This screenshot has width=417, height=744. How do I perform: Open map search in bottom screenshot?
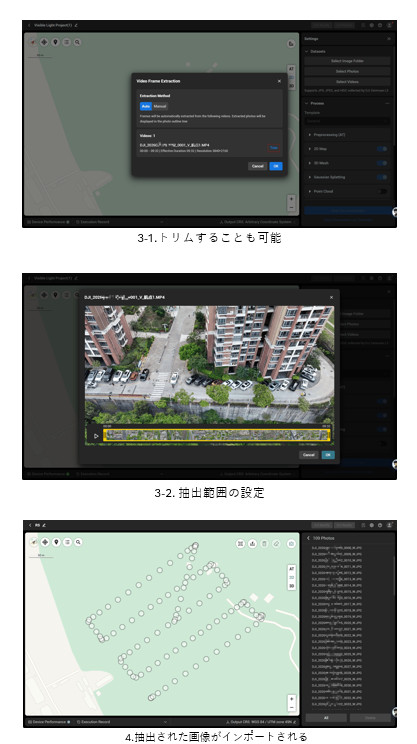tap(78, 542)
